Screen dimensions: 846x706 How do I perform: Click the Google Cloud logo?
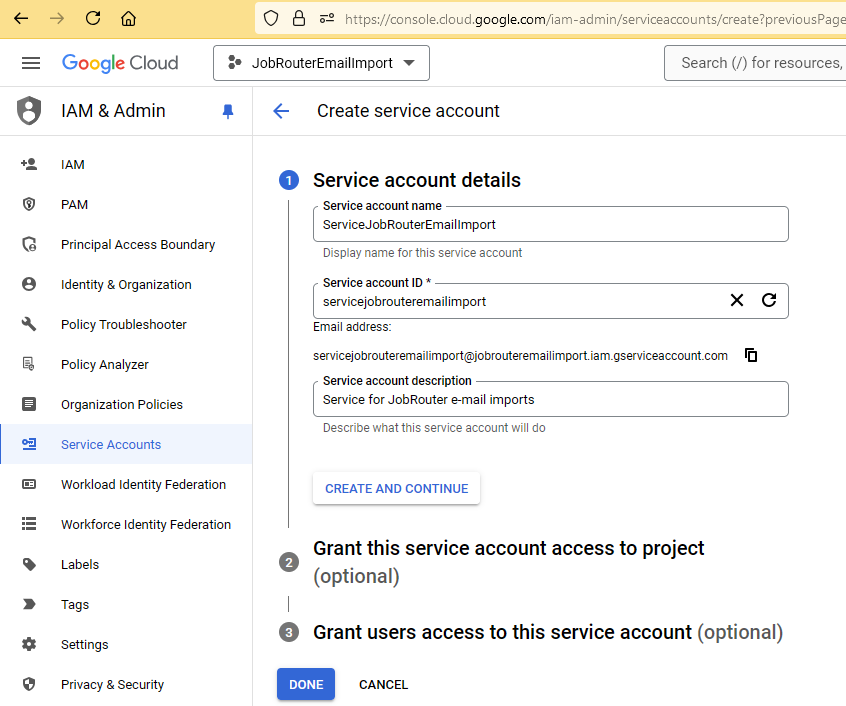point(120,62)
